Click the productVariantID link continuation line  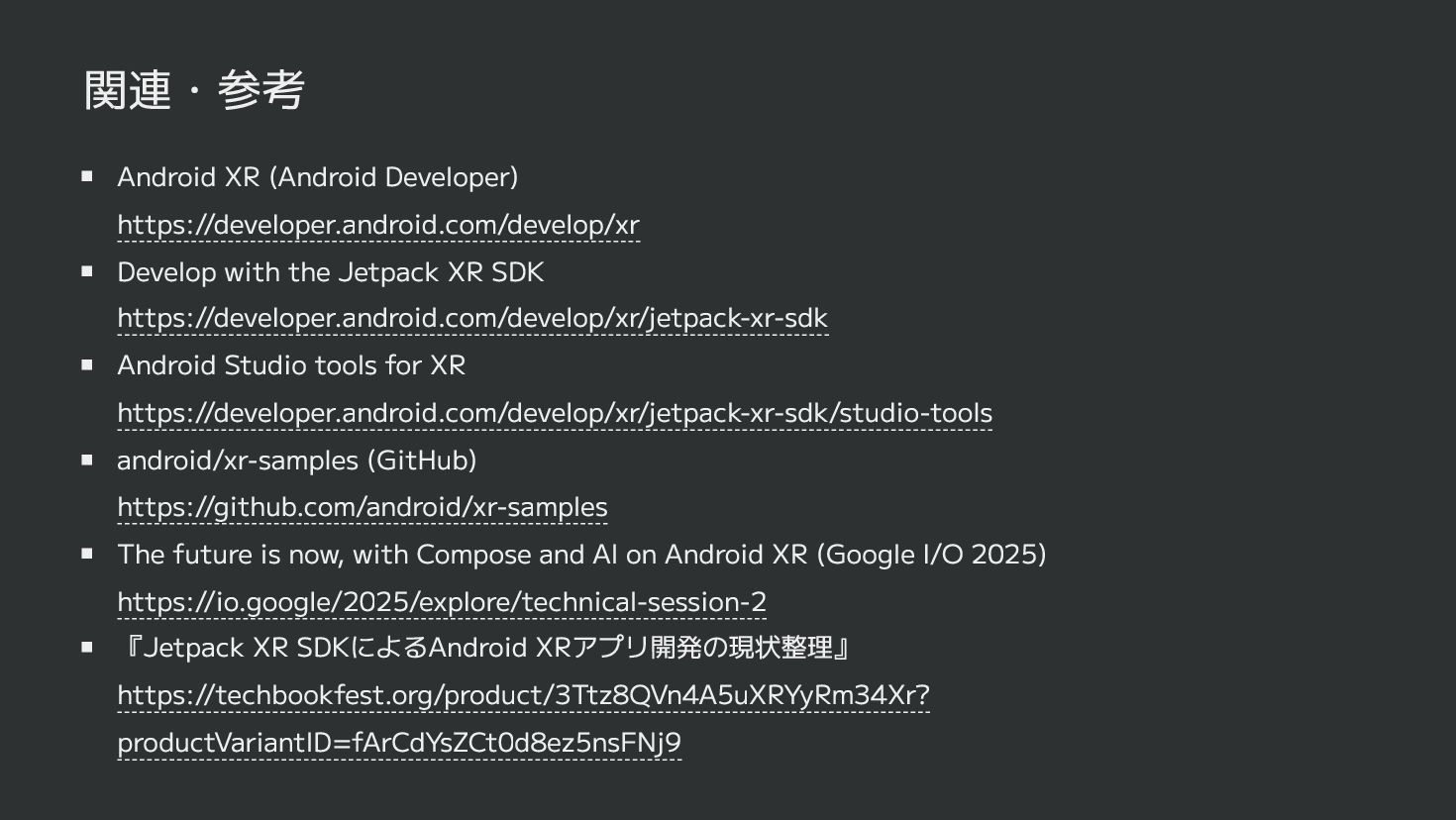pyautogui.click(x=399, y=743)
